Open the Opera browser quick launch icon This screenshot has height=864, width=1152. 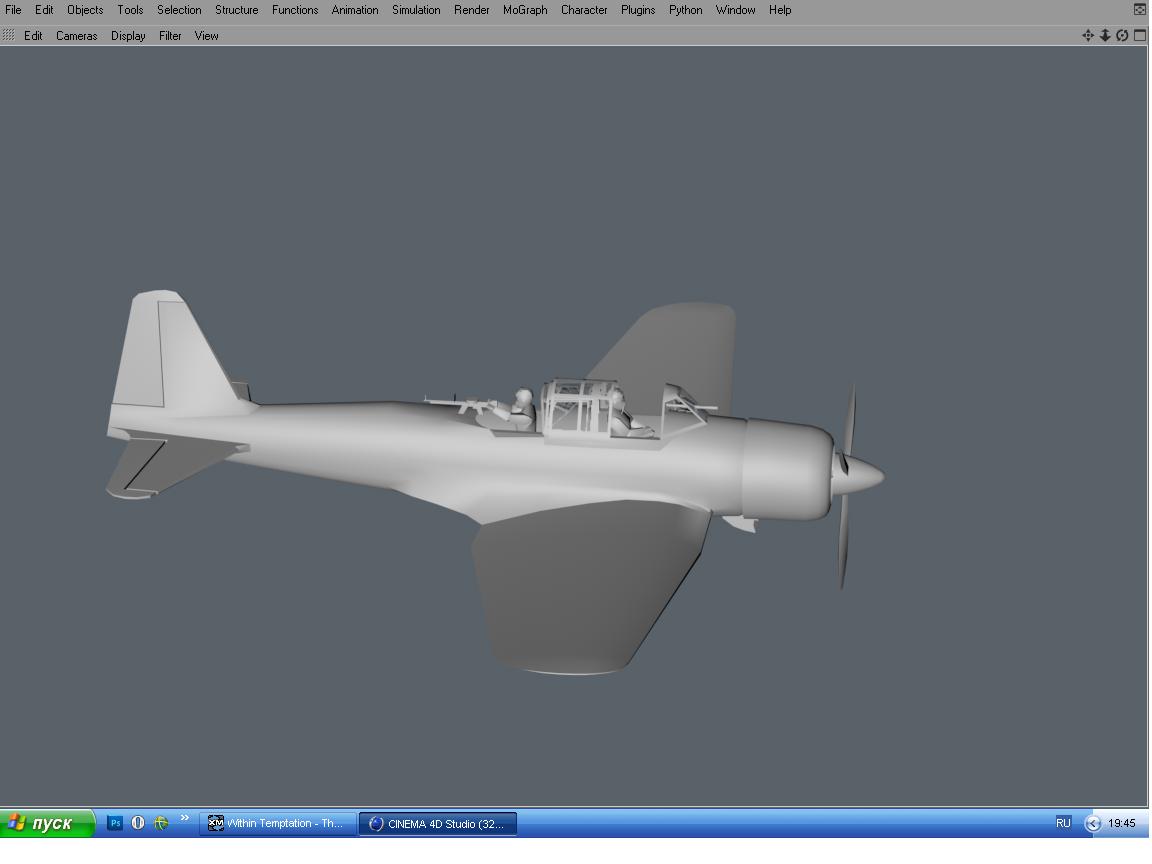coord(138,823)
